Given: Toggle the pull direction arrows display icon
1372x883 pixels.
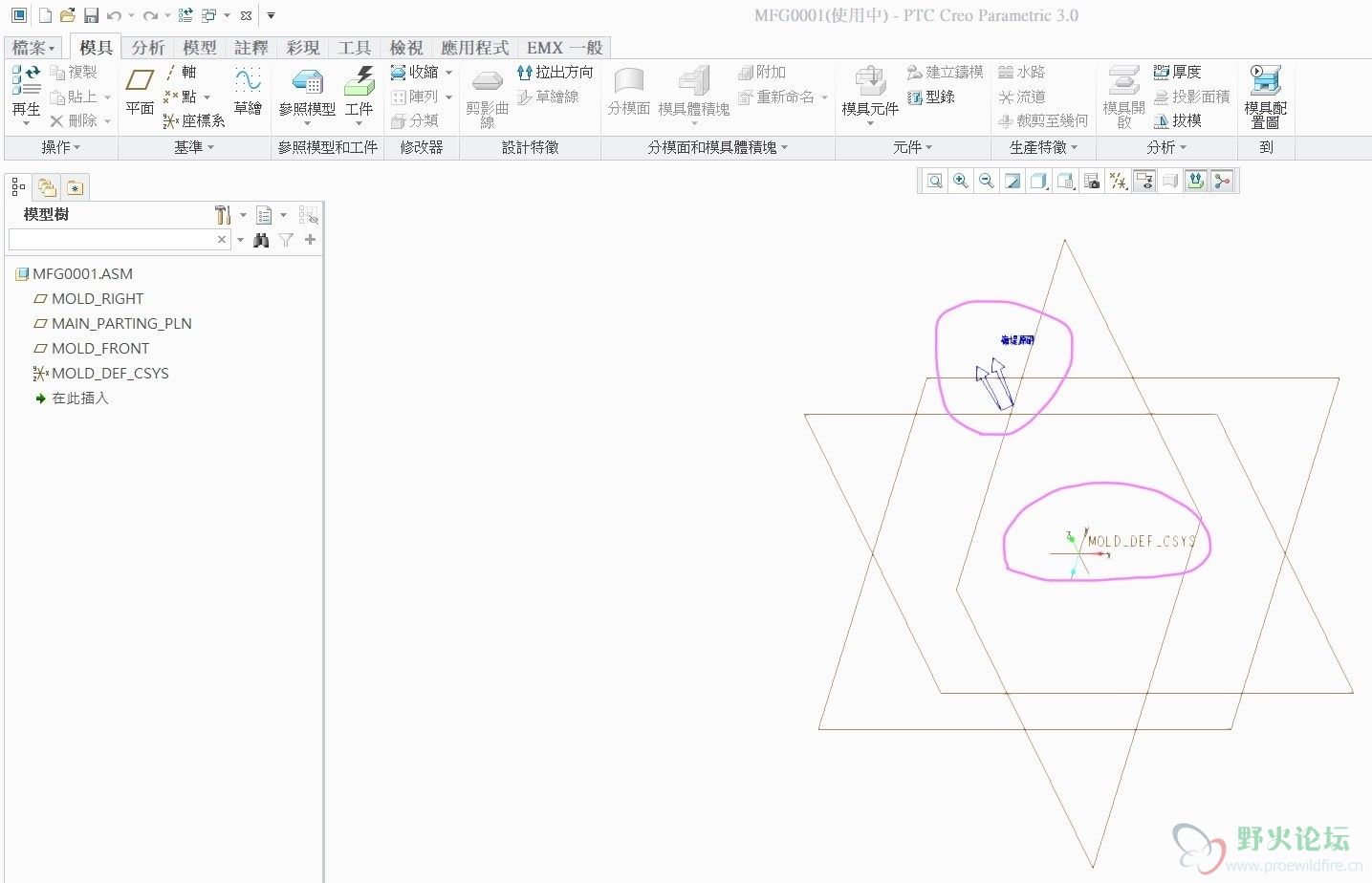Looking at the screenshot, I should 1196,181.
